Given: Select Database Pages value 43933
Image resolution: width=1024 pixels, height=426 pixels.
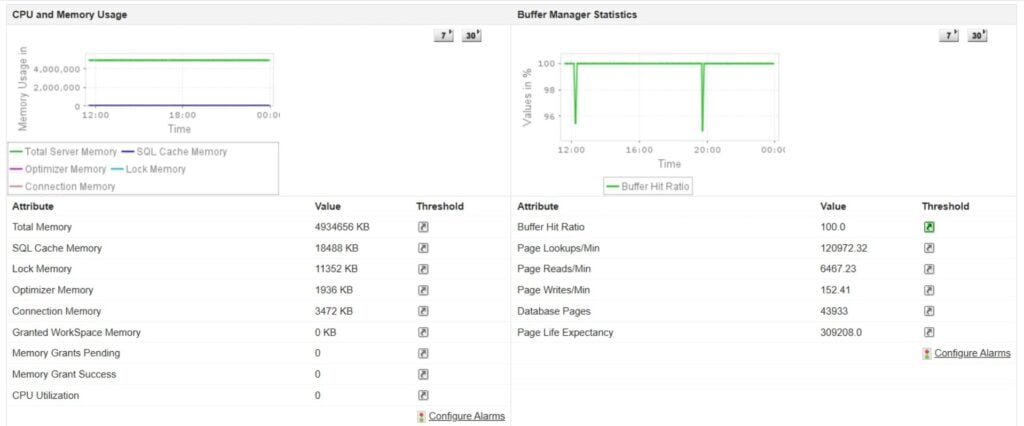Looking at the screenshot, I should click(x=834, y=311).
